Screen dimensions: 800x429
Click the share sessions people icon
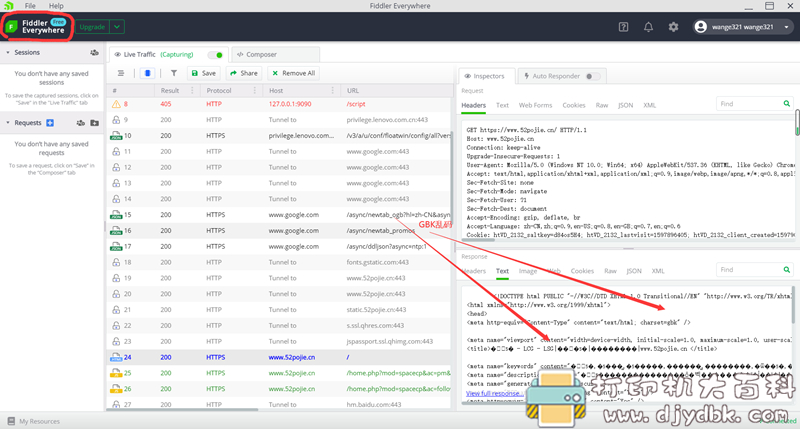pyautogui.click(x=94, y=53)
